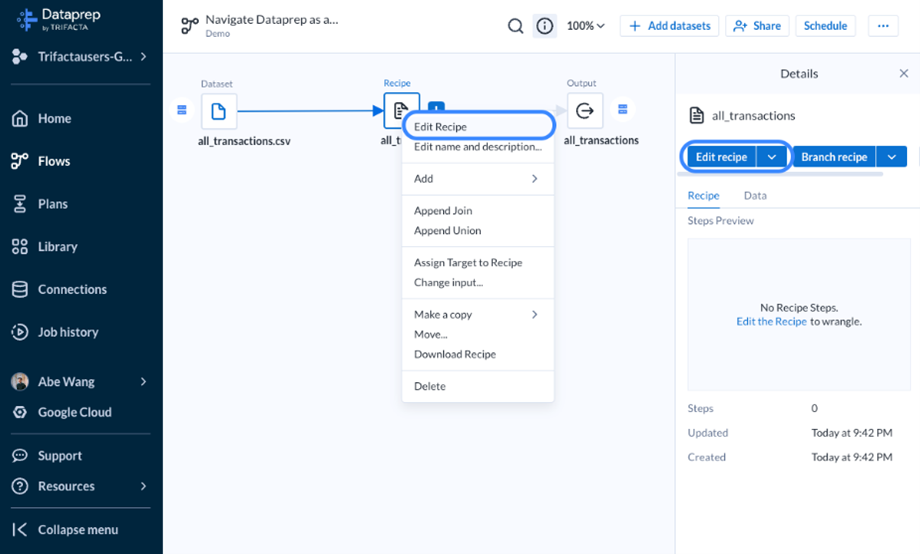Expand the Add submenu
The image size is (920, 554).
[478, 178]
